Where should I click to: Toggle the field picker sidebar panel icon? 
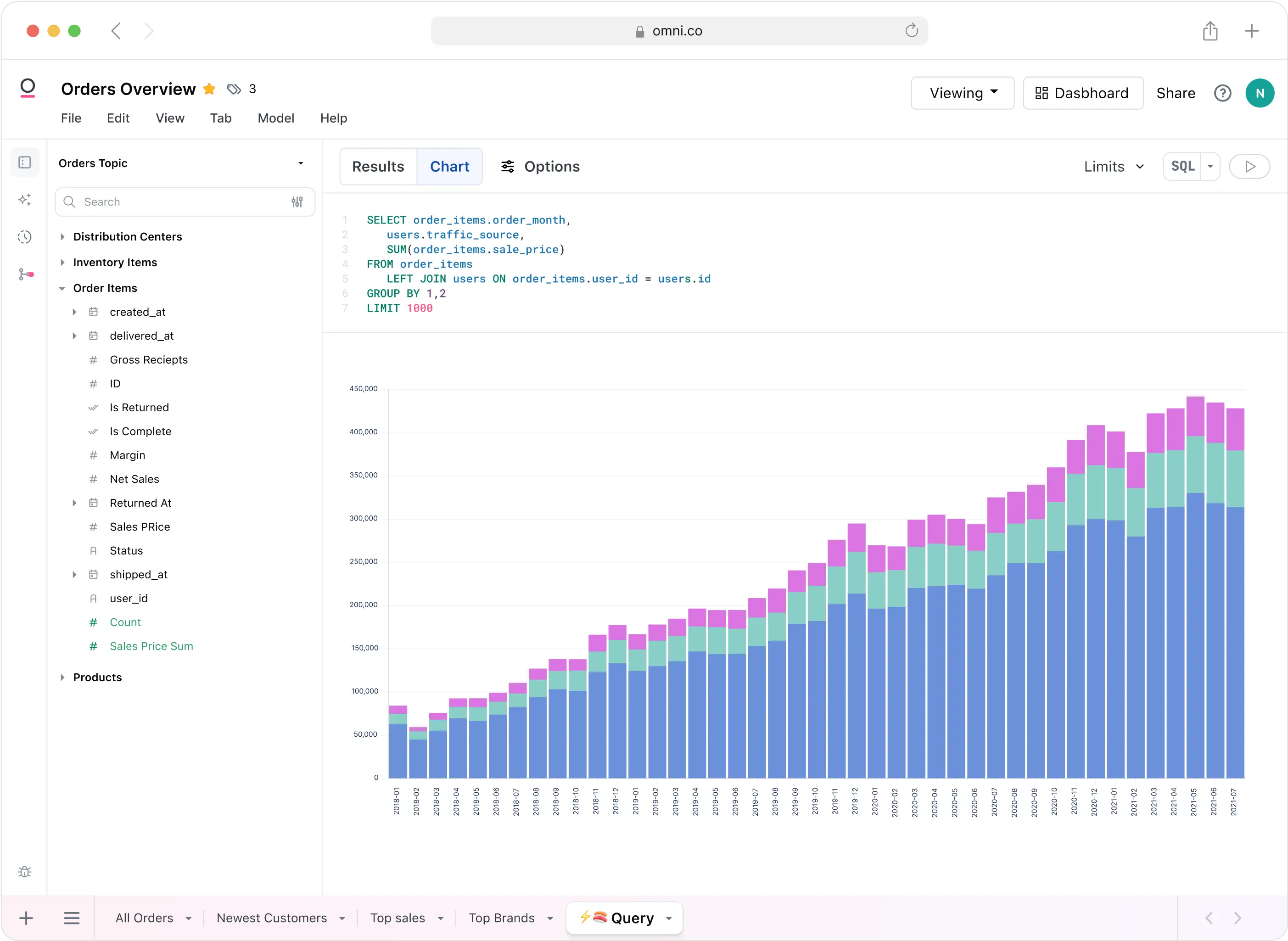(x=25, y=162)
